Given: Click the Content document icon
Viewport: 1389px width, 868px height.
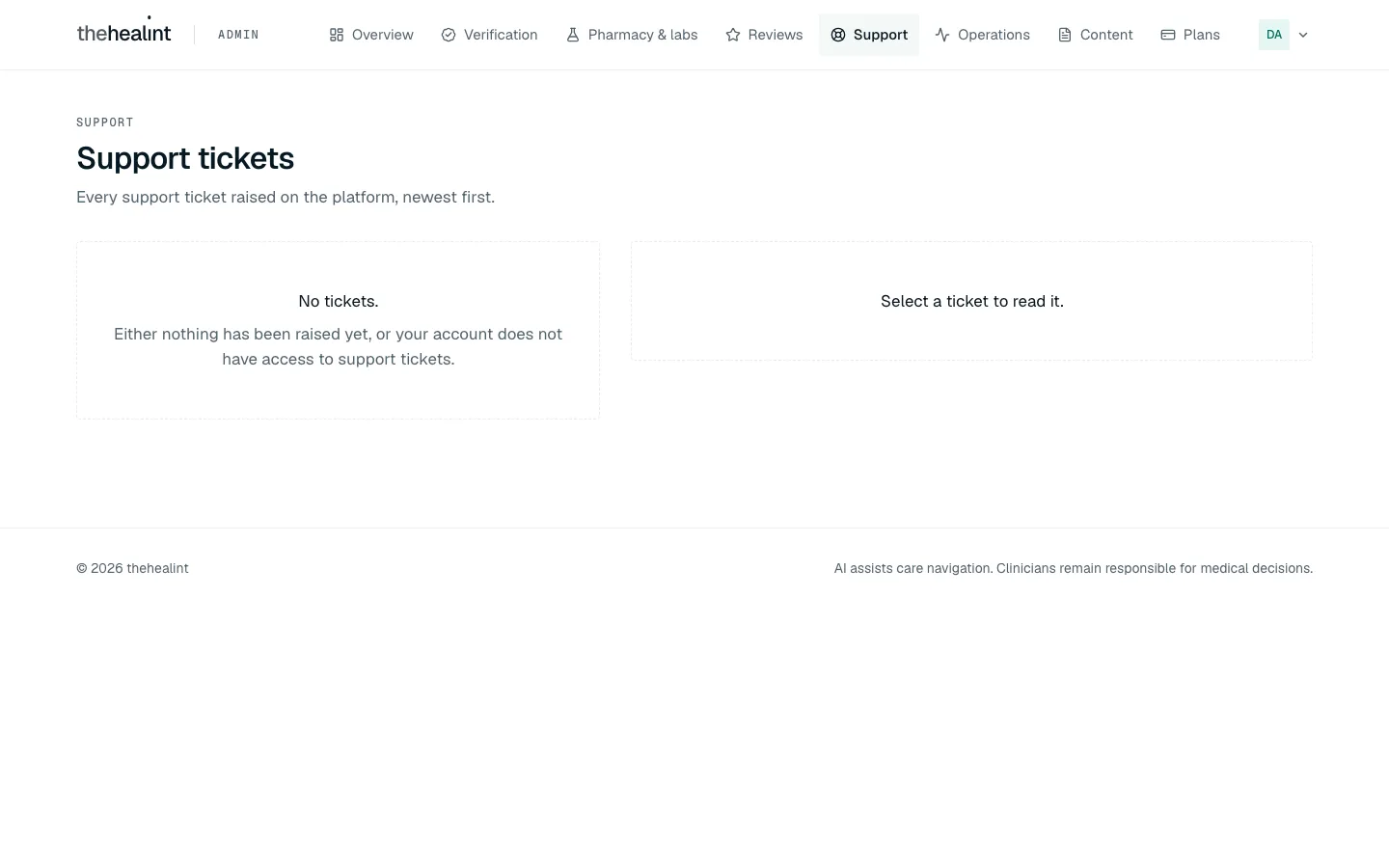Looking at the screenshot, I should click(x=1065, y=35).
